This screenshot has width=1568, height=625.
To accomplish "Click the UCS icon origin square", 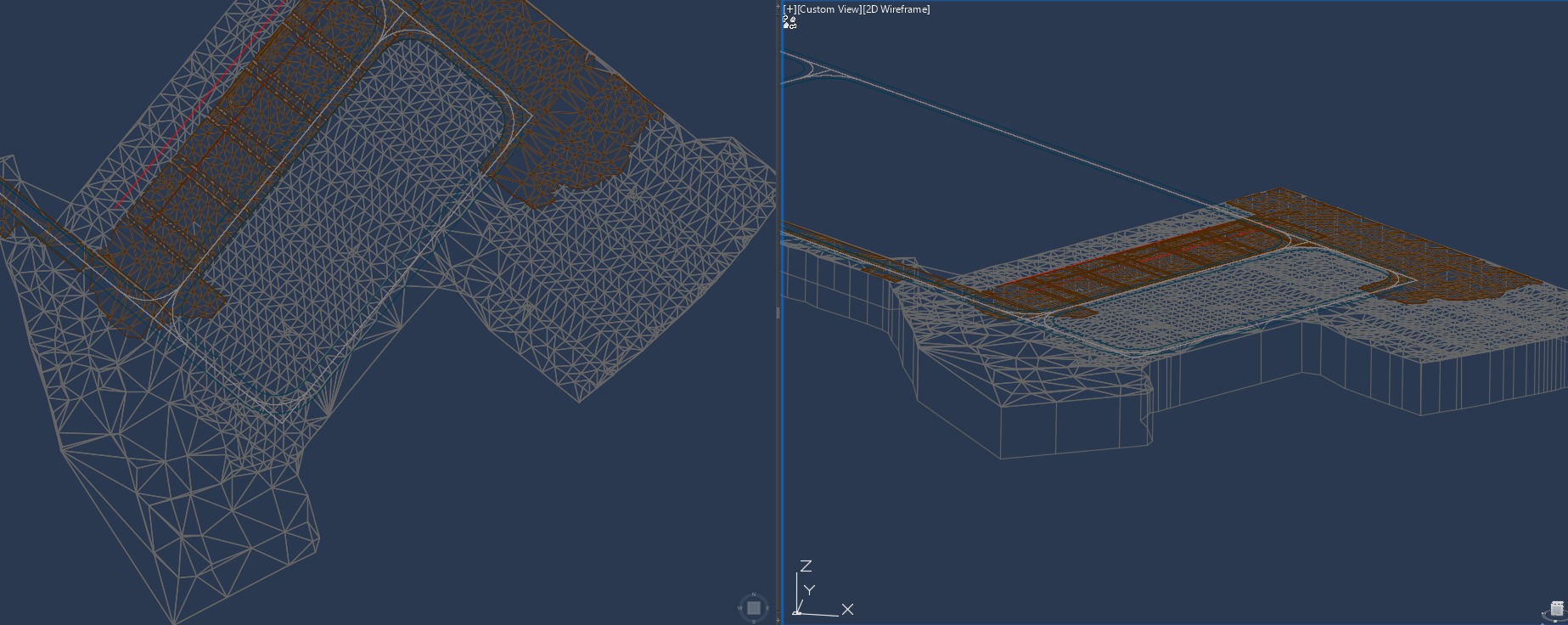I will click(x=796, y=612).
